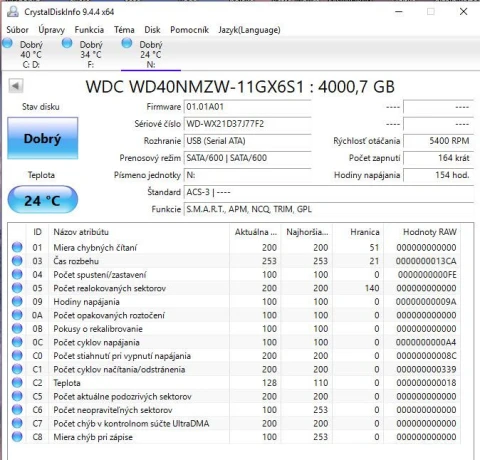Click RAW value 0000000013CA

(x=426, y=261)
